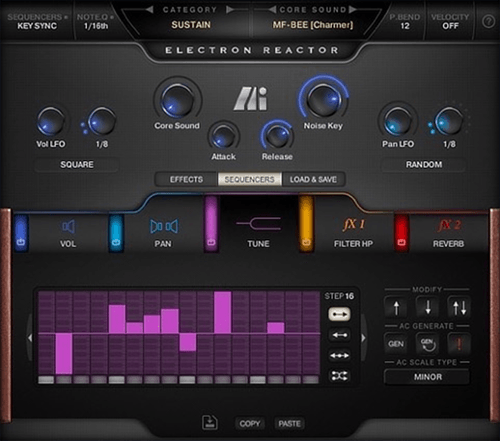Open the SQUARE LFO waveform selector
Image resolution: width=500 pixels, height=441 pixels.
(x=77, y=165)
